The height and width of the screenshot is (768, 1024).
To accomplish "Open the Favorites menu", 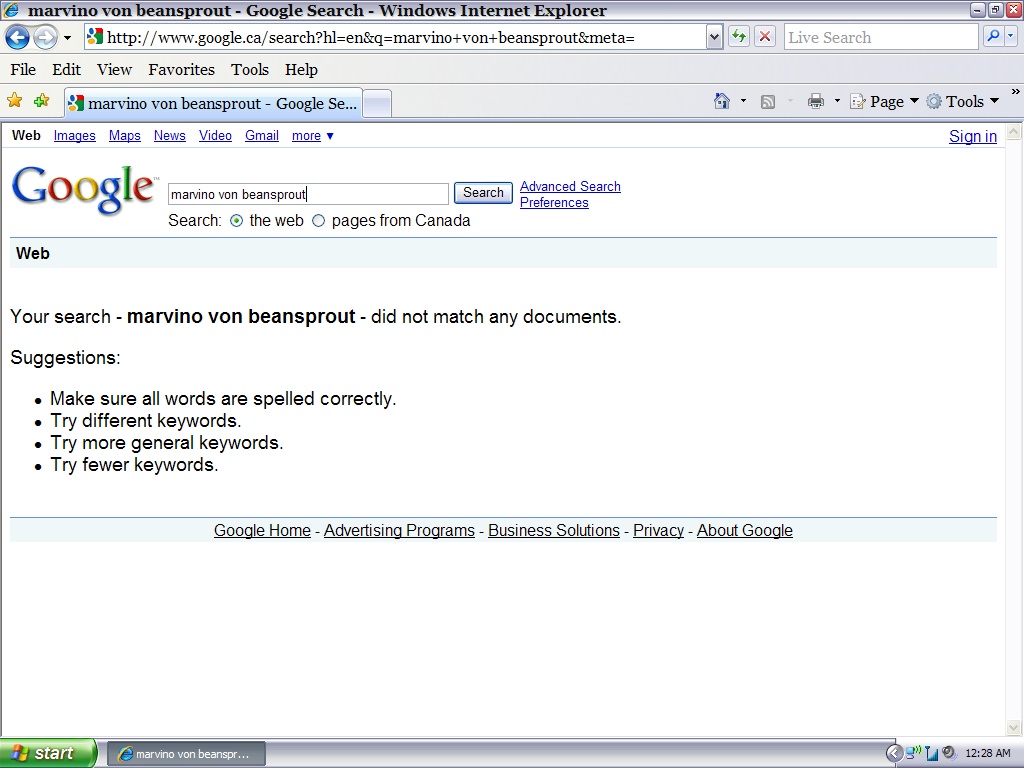I will coord(181,69).
